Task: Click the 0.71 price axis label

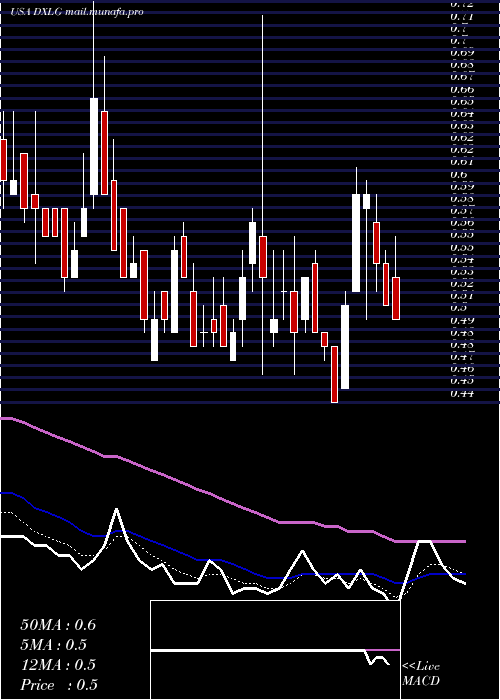Action: tap(461, 17)
